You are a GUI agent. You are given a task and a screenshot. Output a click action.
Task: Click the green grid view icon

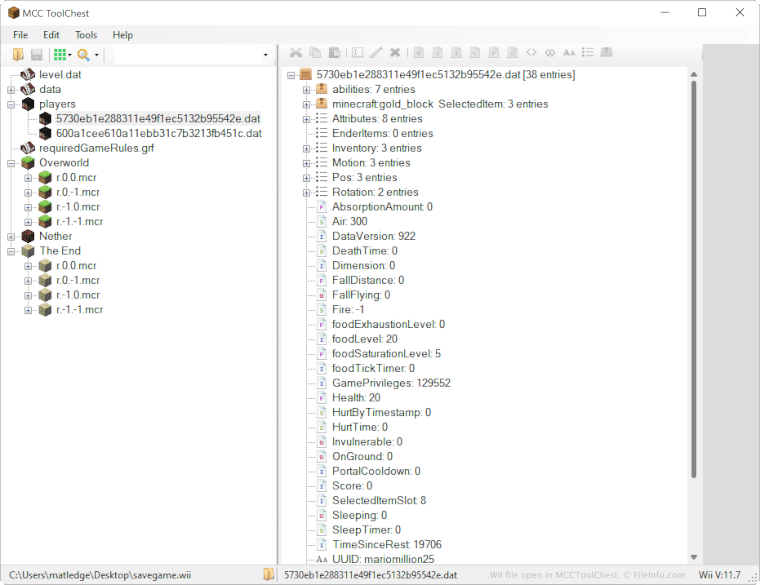[60, 54]
